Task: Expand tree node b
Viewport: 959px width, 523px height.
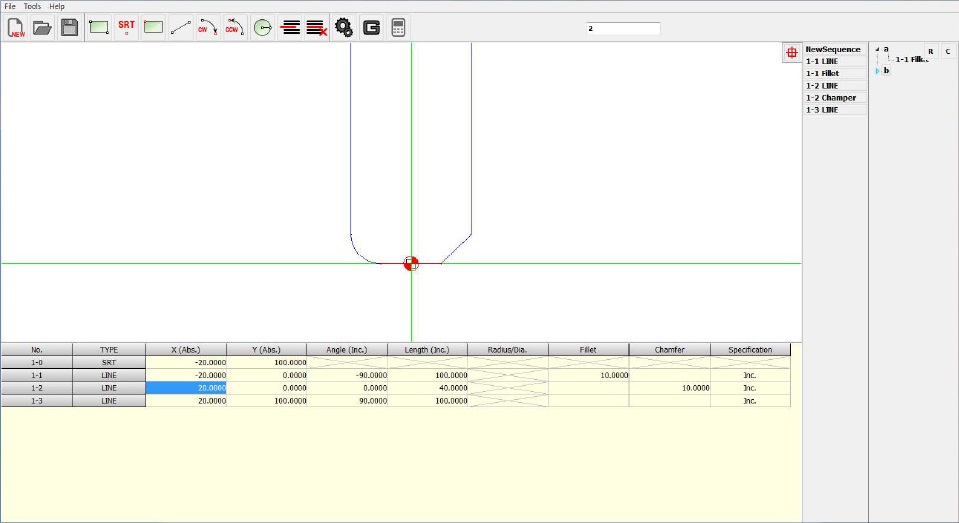Action: point(878,71)
